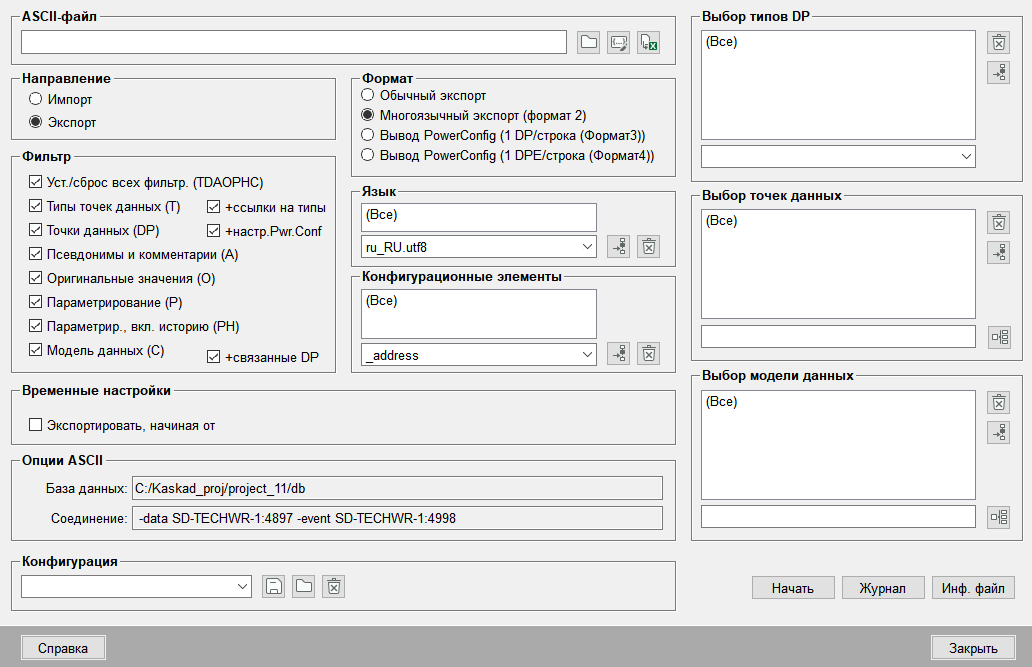Select (Все) in the Язык list
The width and height of the screenshot is (1032, 667).
[382, 215]
